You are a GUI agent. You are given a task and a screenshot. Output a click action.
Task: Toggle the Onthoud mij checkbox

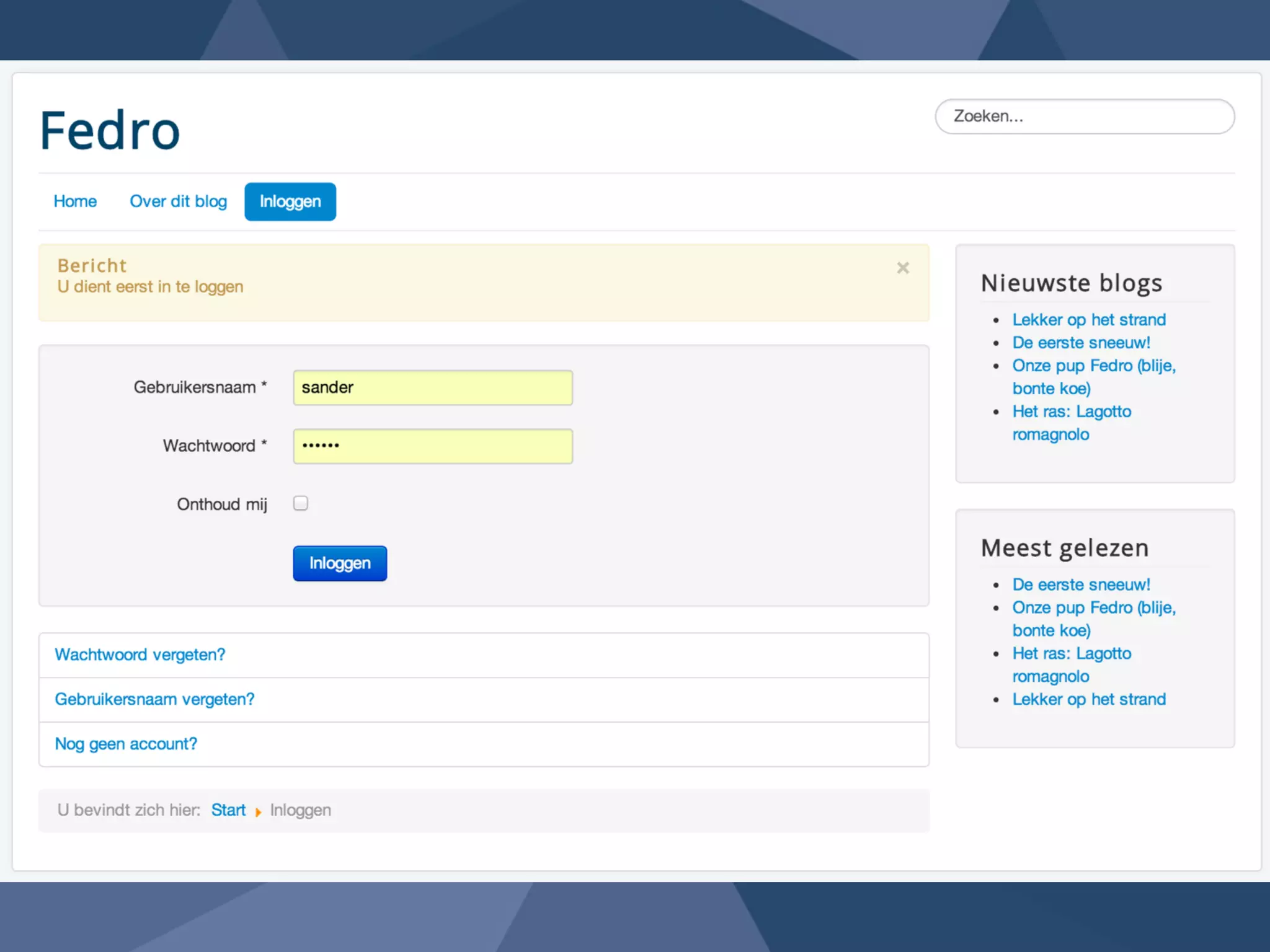click(301, 503)
